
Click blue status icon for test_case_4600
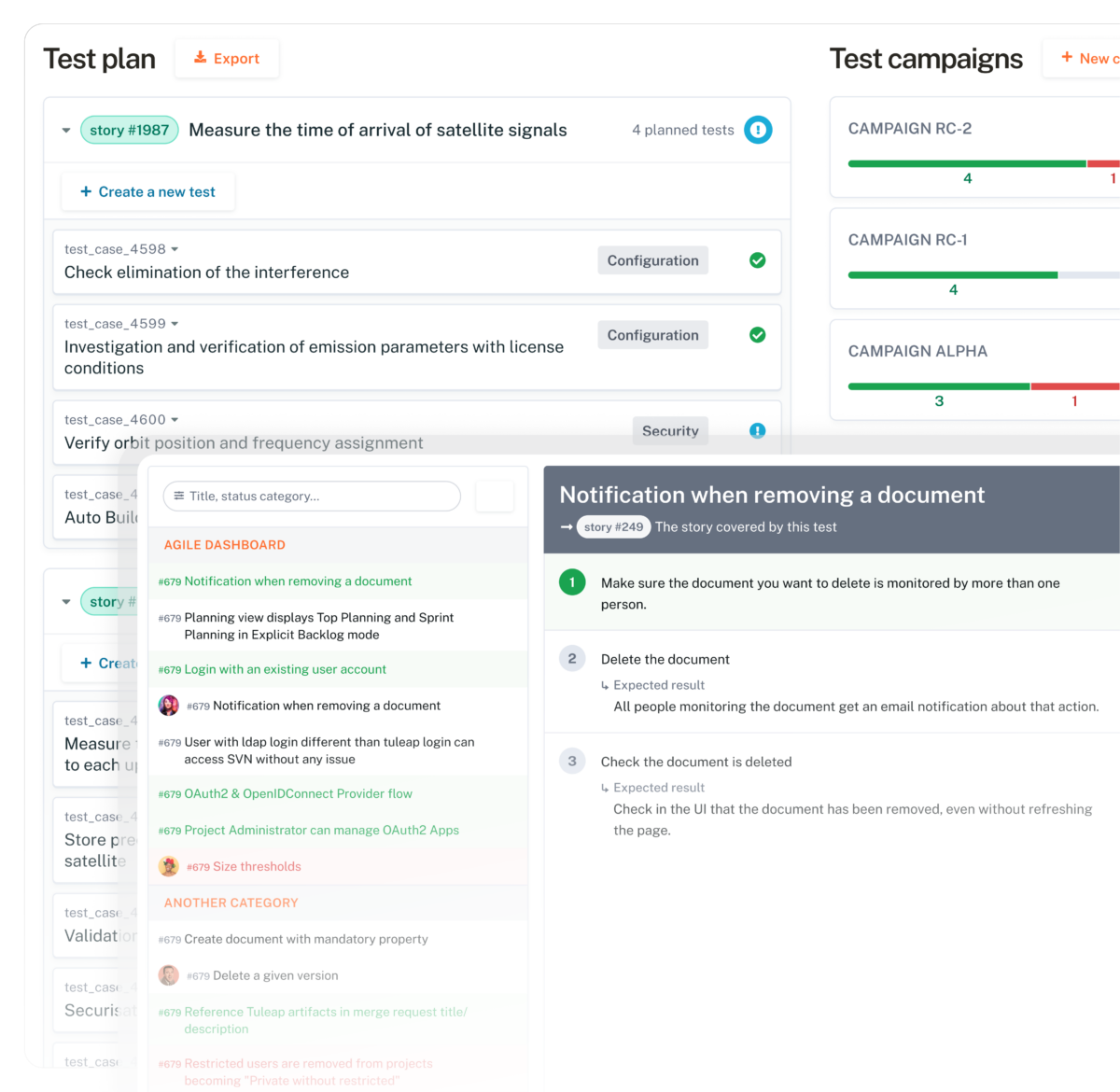(x=758, y=430)
